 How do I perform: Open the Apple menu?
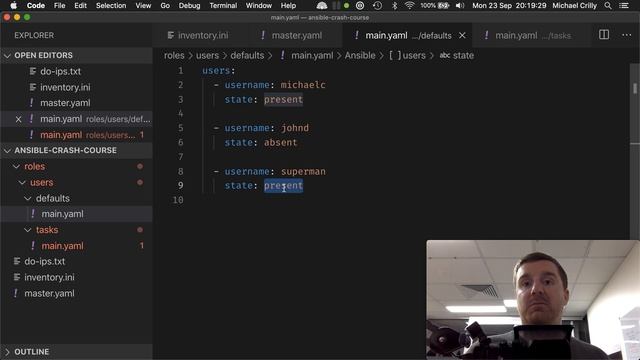(13, 6)
